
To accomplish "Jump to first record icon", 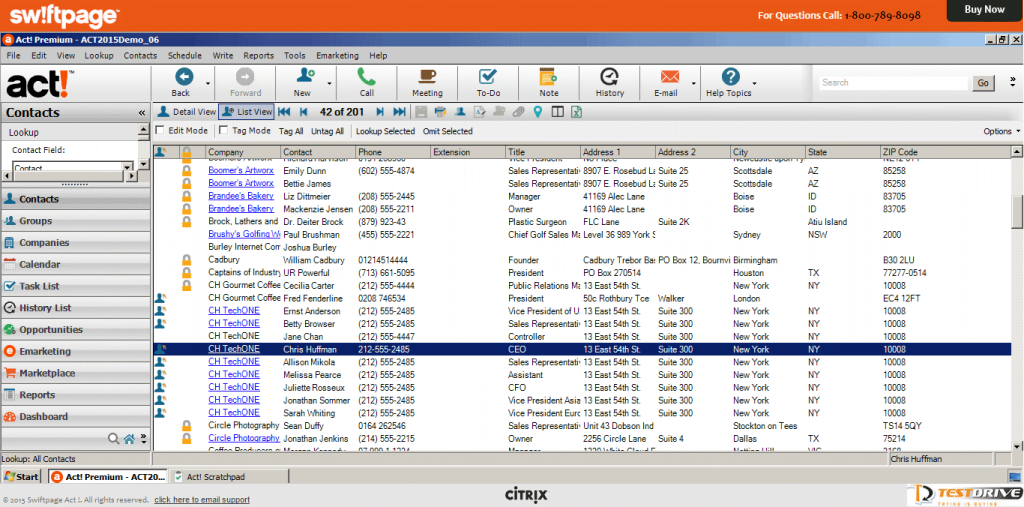I will pos(284,112).
